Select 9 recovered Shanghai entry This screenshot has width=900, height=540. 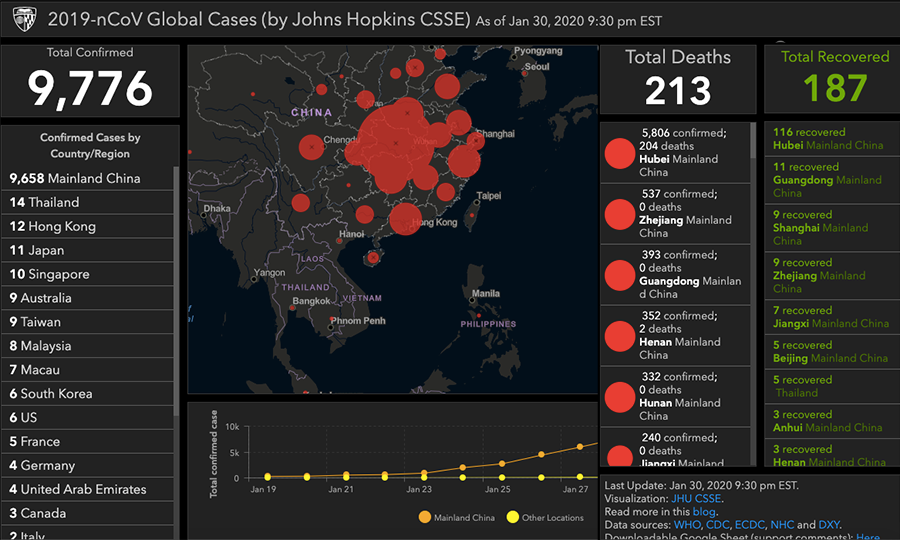pos(832,227)
